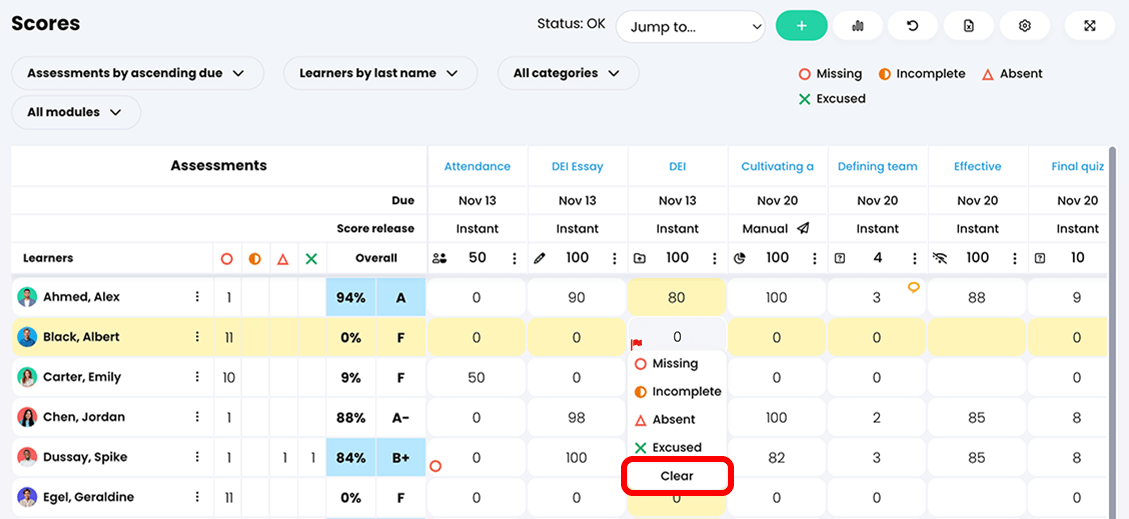Click the Missing circle icon in Learners header

pyautogui.click(x=227, y=258)
